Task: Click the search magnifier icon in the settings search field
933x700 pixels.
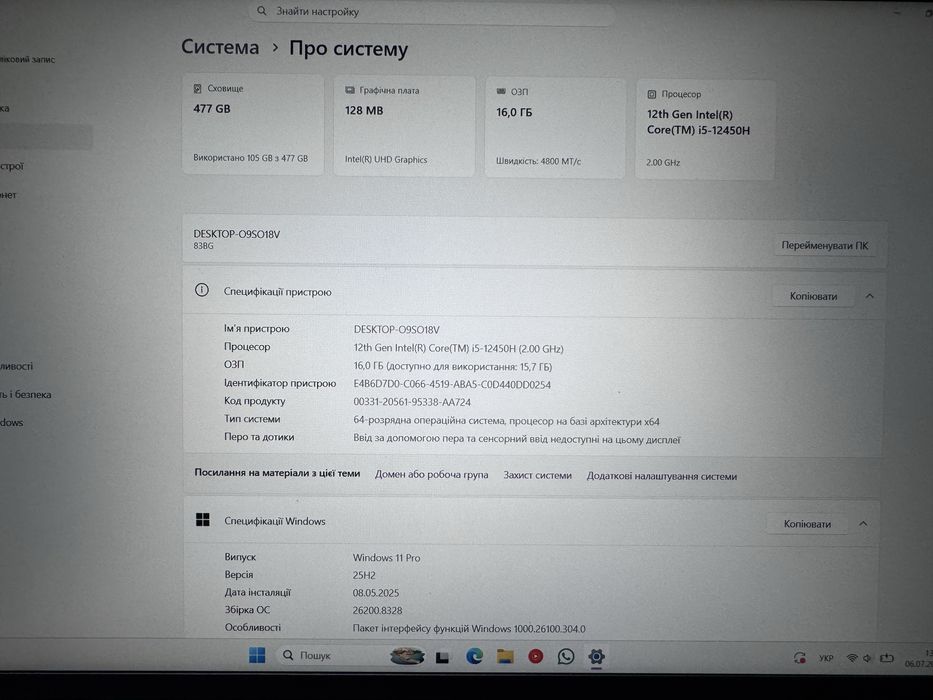Action: 262,11
